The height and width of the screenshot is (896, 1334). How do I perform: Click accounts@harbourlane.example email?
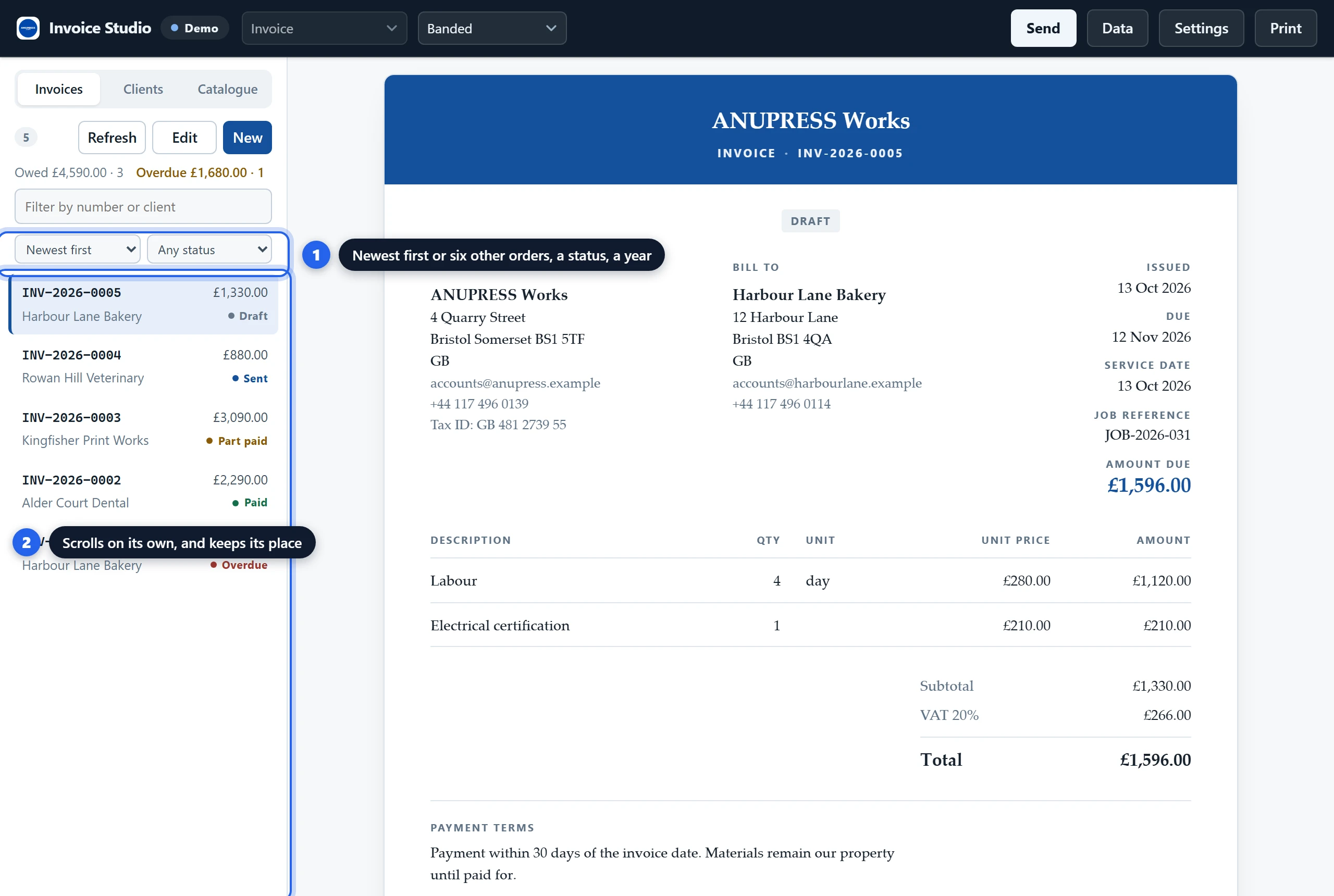827,383
